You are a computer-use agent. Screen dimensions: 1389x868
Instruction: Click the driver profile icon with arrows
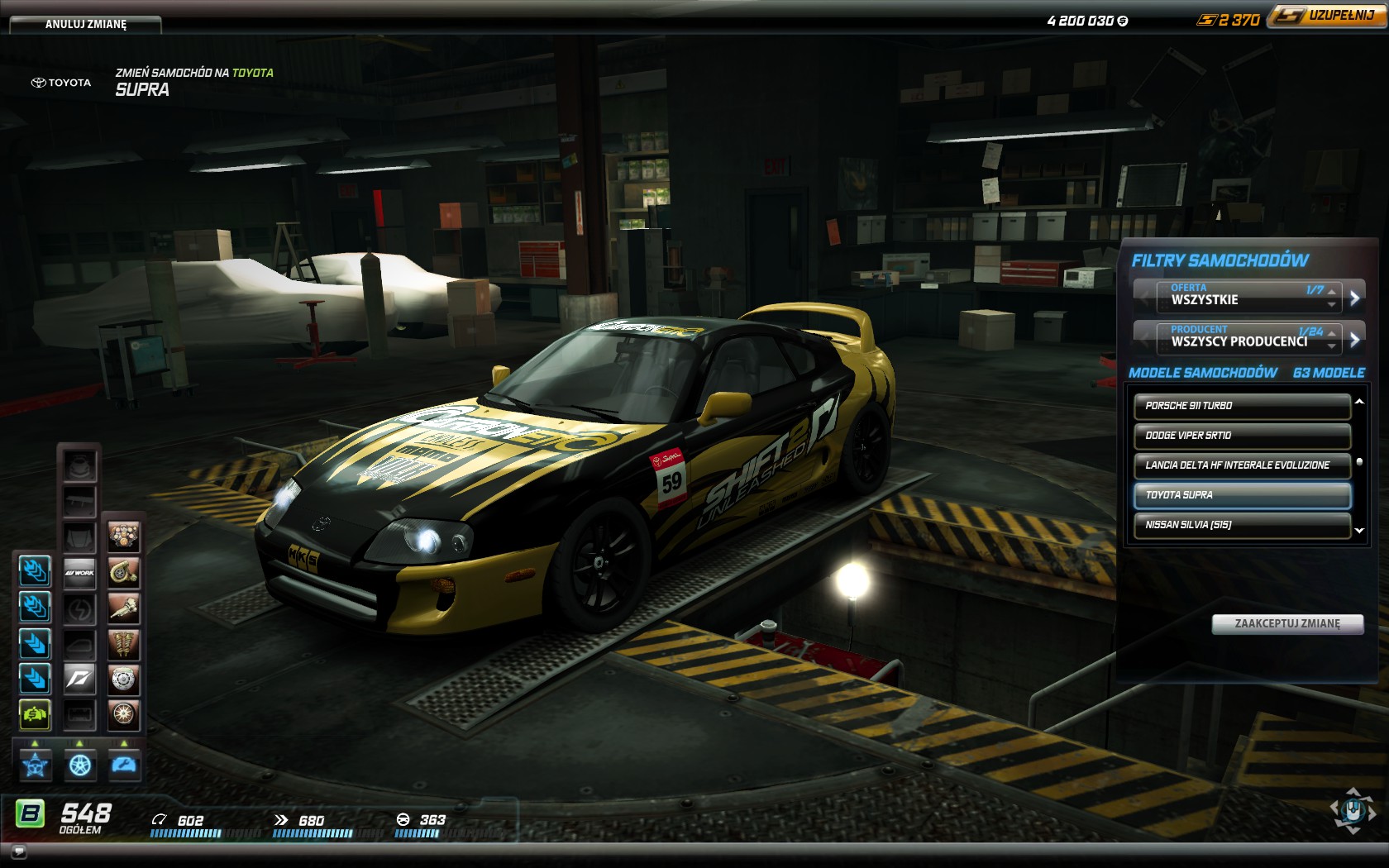tap(1353, 810)
